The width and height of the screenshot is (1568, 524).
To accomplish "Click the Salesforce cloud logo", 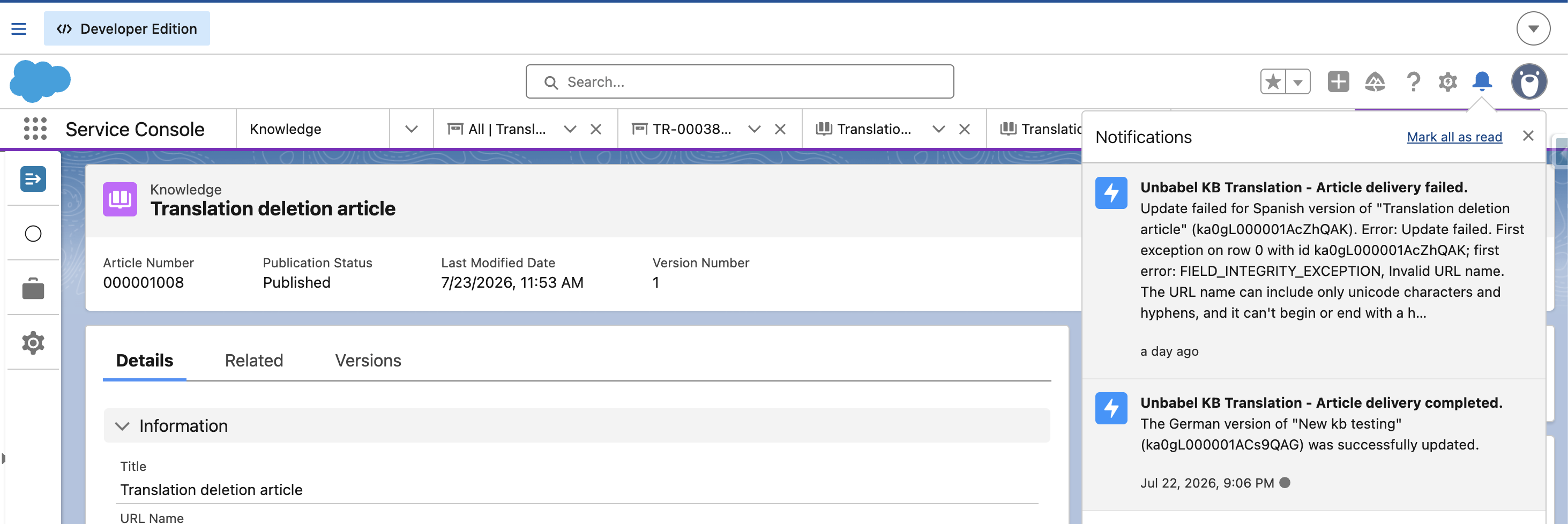I will (40, 81).
